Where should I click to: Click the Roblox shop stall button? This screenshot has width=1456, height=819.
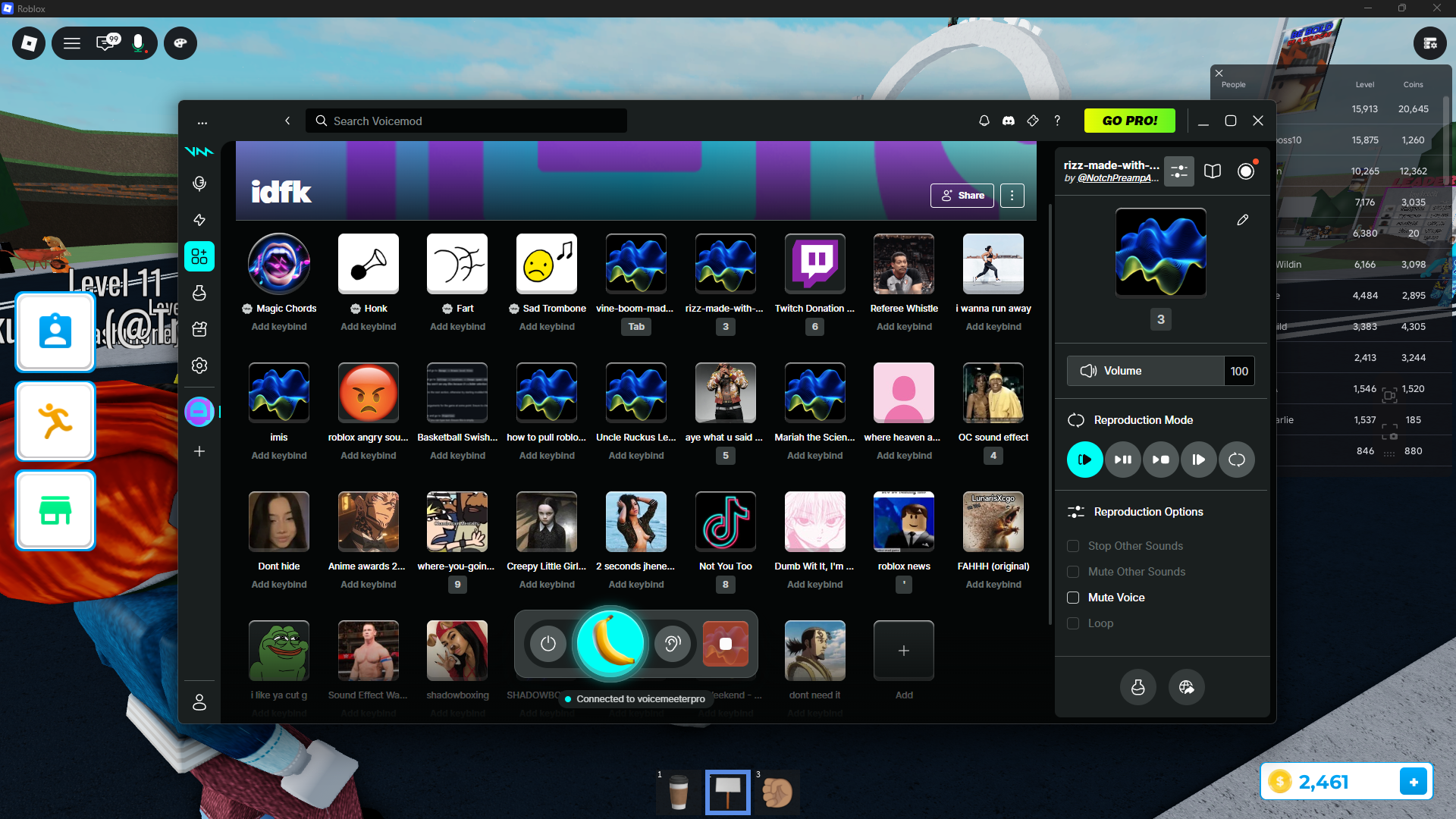click(x=55, y=510)
